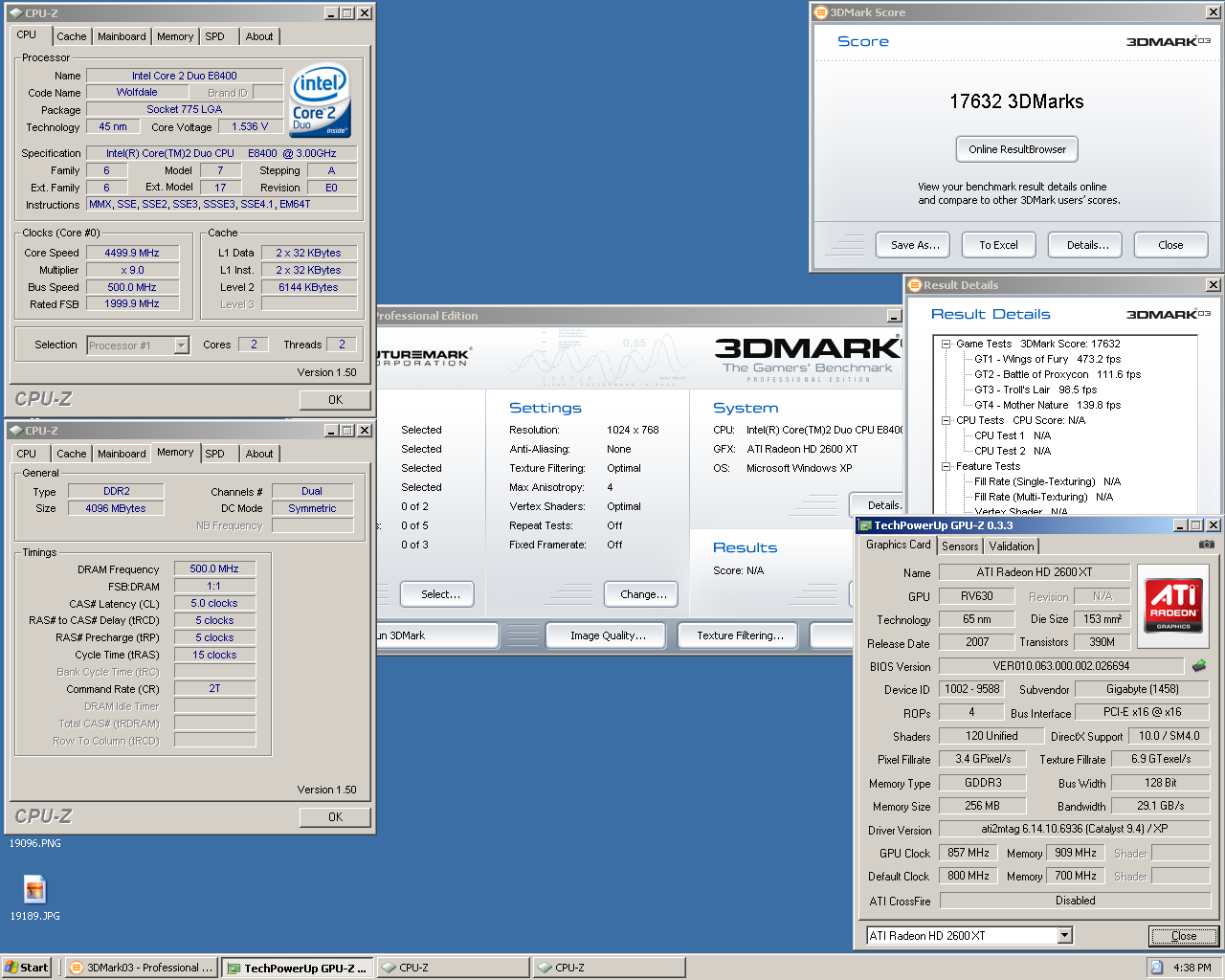Switch to CPU tab in the Timings CPU-Z window
The image size is (1225, 980).
click(27, 454)
